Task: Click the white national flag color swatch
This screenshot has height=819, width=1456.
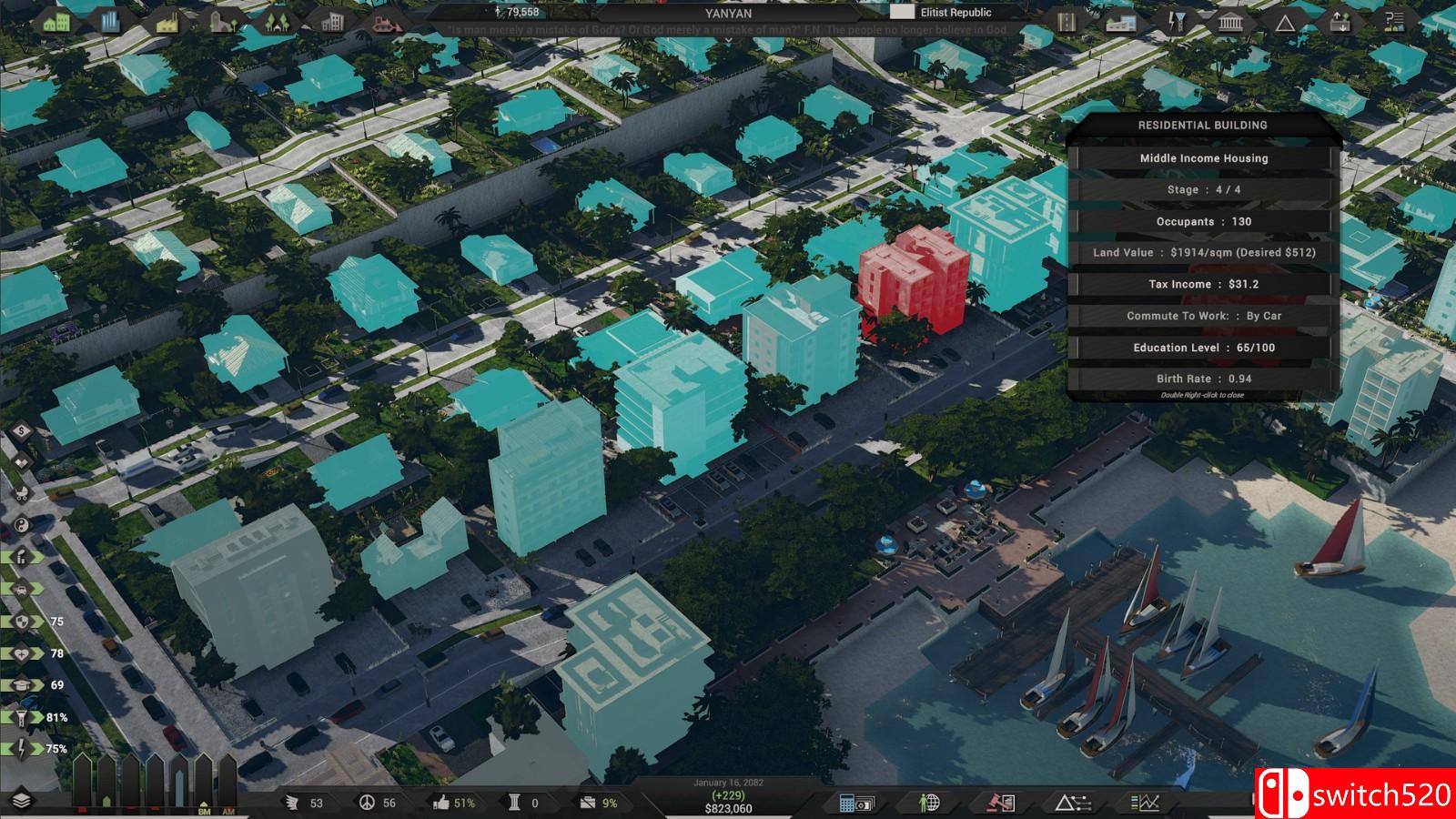Action: pos(901,13)
